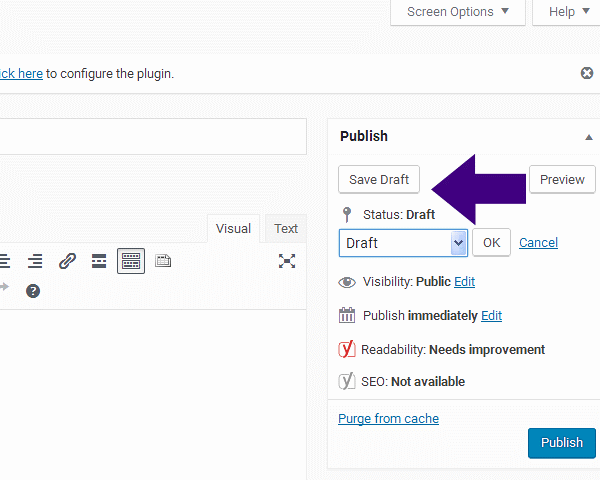Screen dimensions: 600x480
Task: Click the Purge from cache link
Action: [x=388, y=419]
